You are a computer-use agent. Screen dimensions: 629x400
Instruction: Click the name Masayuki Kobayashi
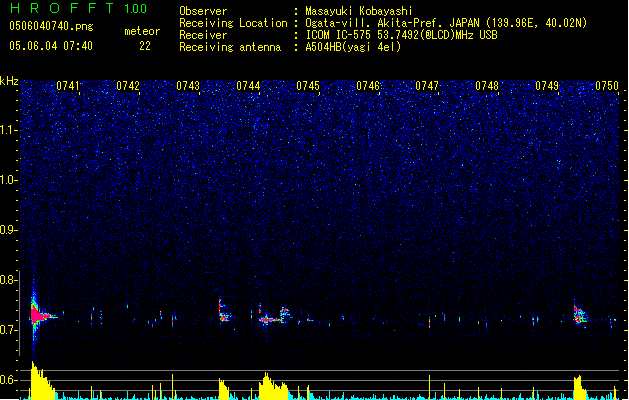click(x=359, y=11)
